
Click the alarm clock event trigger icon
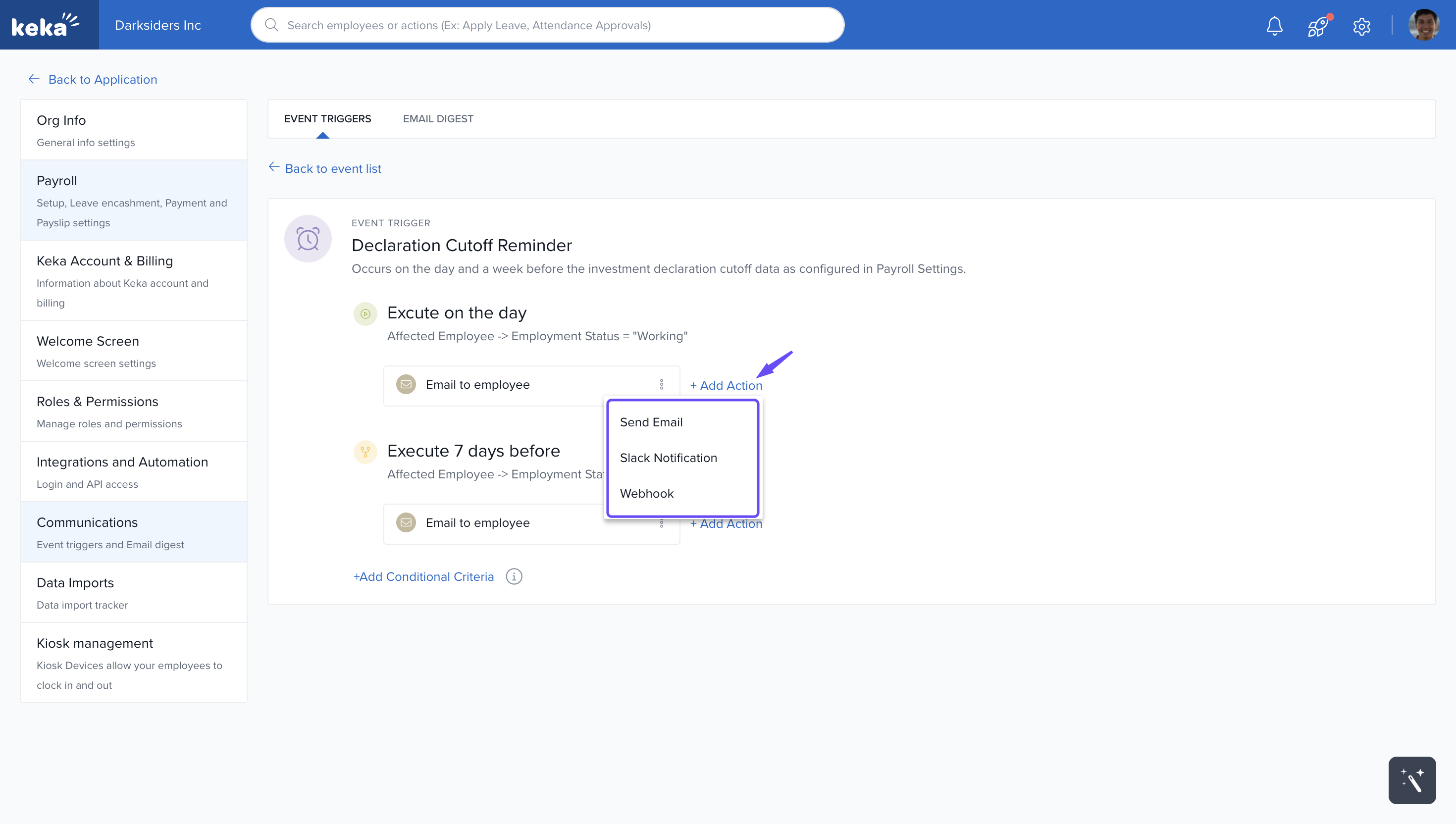(308, 238)
